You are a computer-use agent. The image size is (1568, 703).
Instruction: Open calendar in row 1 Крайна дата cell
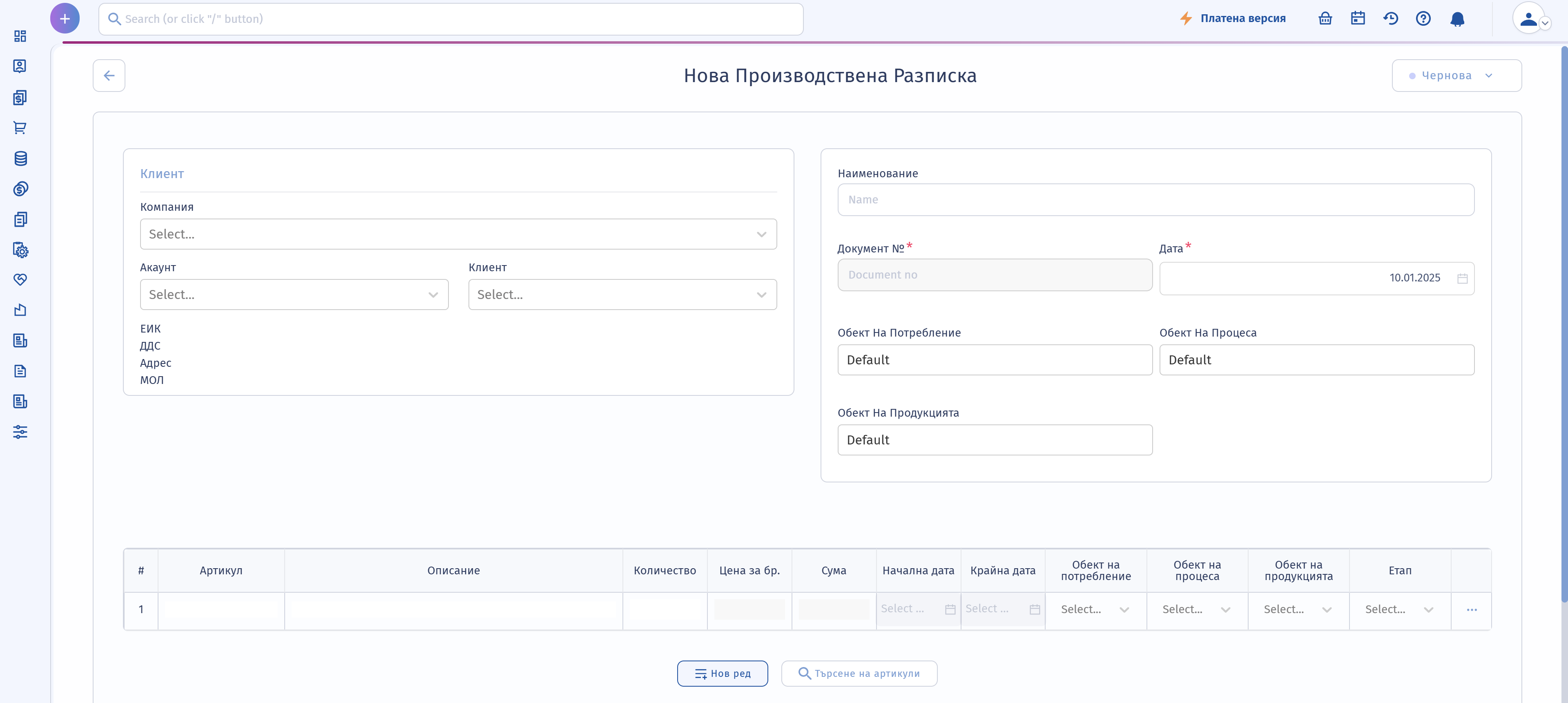tap(1035, 609)
